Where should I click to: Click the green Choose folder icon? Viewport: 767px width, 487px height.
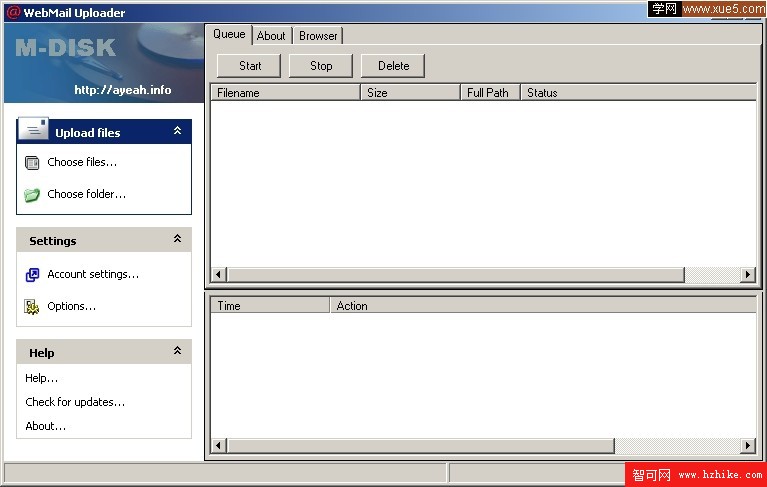pos(32,195)
